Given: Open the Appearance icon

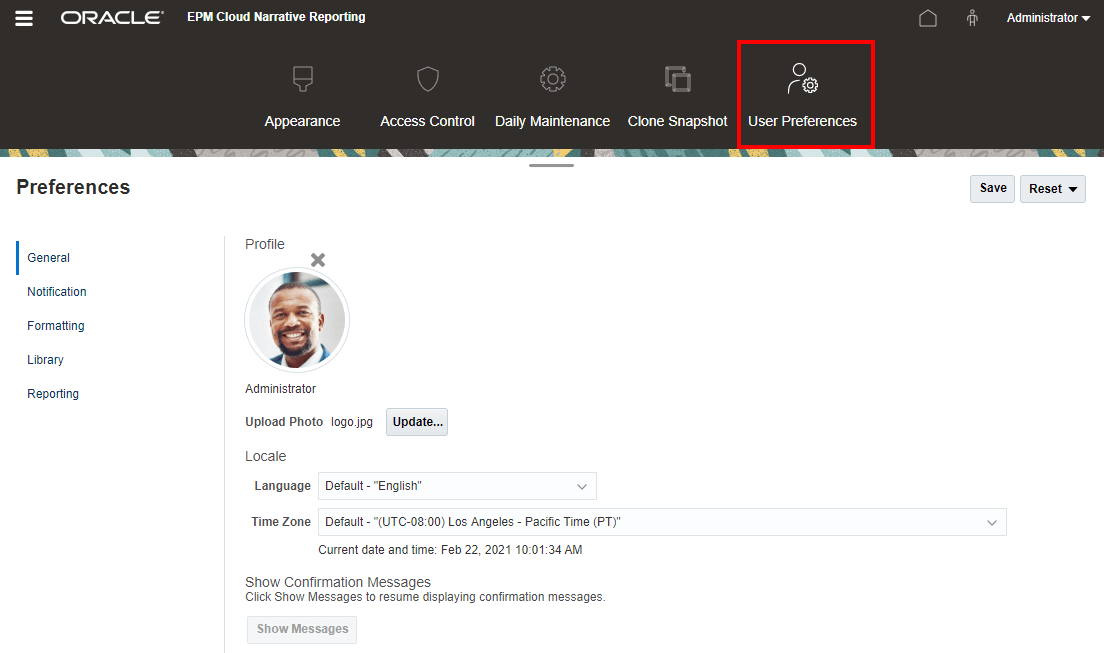Looking at the screenshot, I should pos(303,79).
